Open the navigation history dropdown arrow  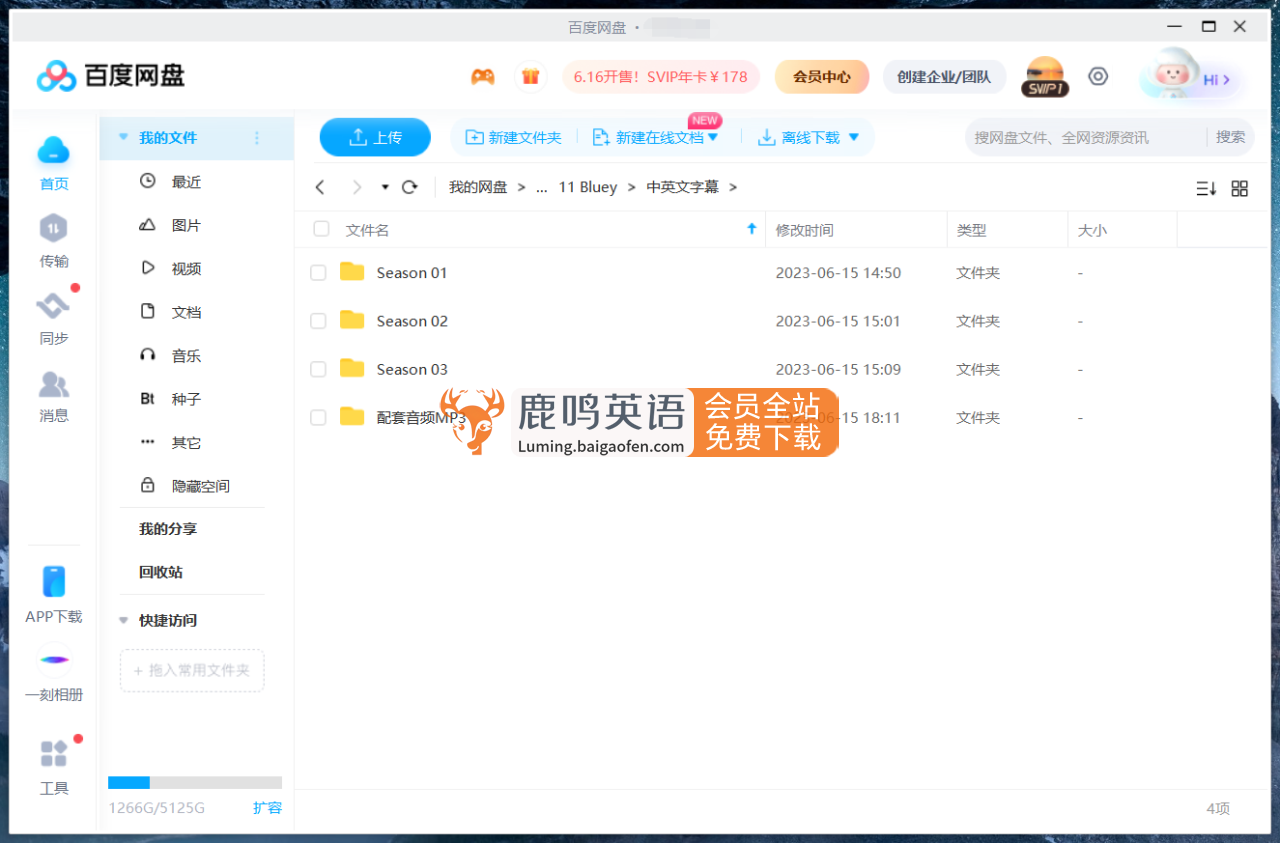tap(385, 187)
